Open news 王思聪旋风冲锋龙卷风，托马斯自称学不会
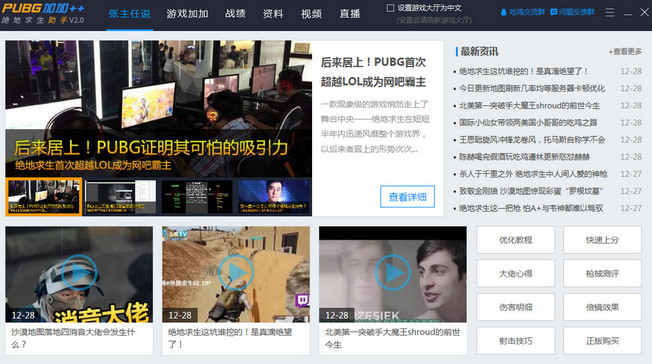This screenshot has height=364, width=652. tap(532, 140)
